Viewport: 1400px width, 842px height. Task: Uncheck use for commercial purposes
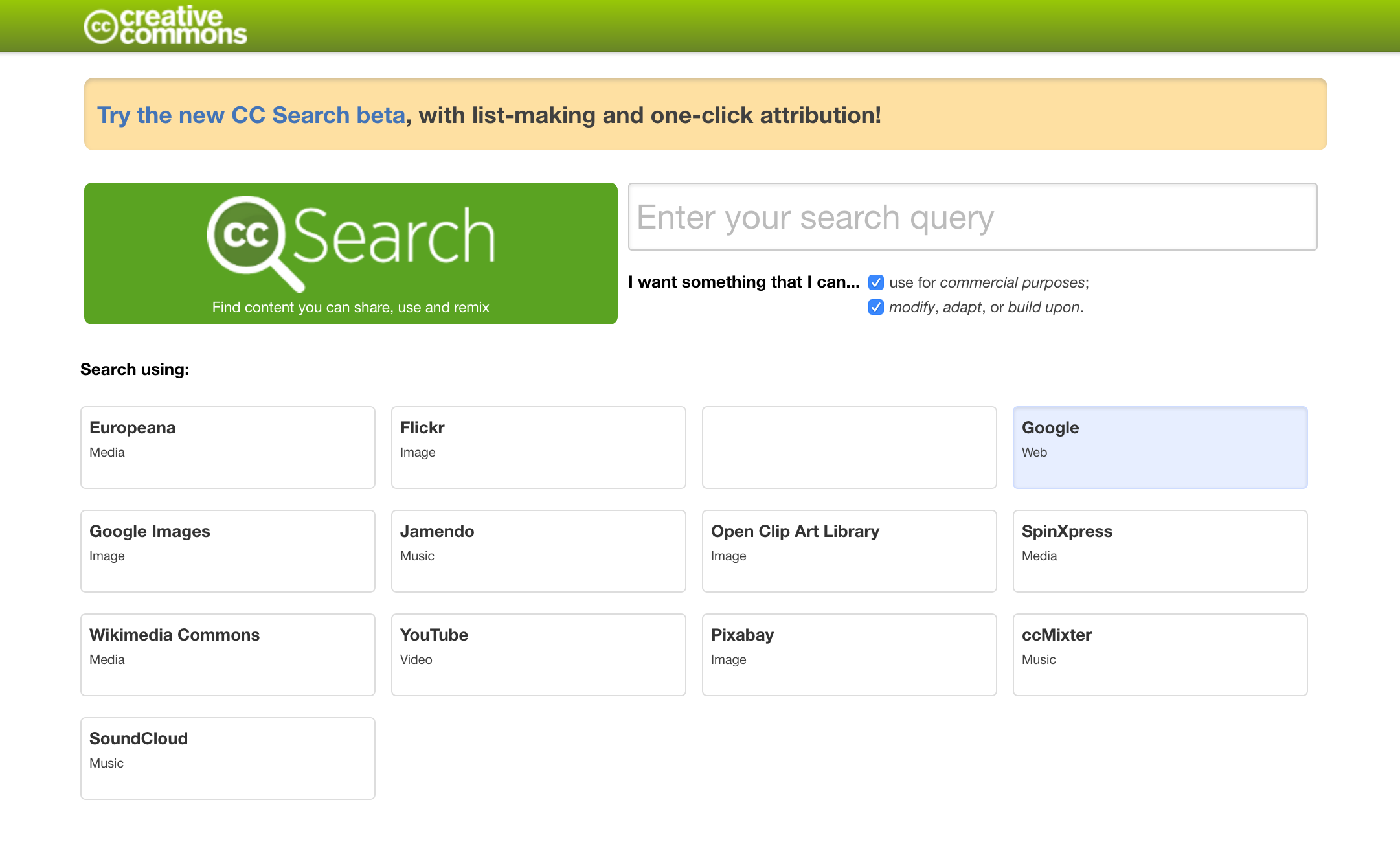point(875,282)
